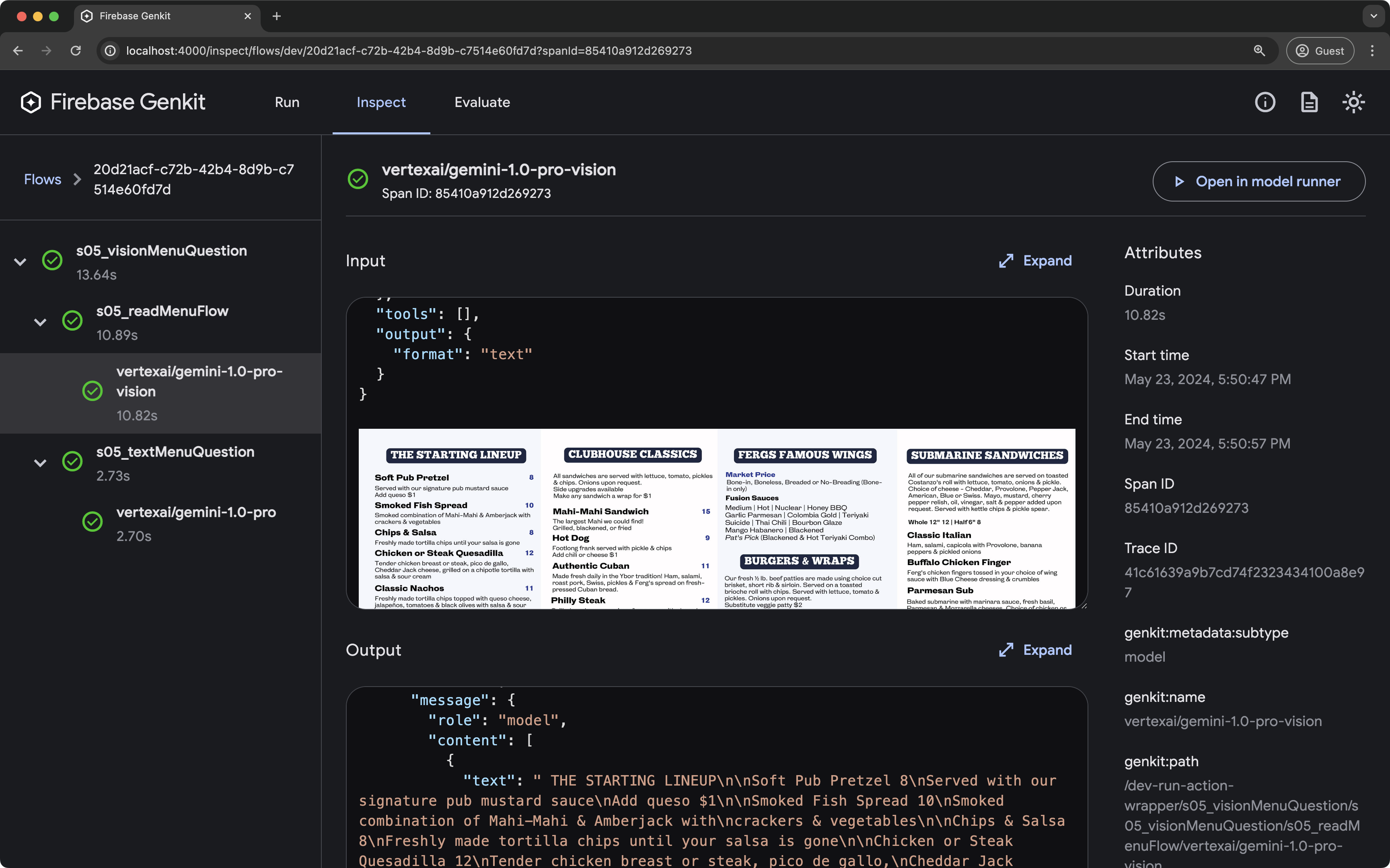The width and height of the screenshot is (1390, 868).
Task: Click the green check beside vertexai/gemini-1.0-pro-vision heading
Action: tap(358, 179)
